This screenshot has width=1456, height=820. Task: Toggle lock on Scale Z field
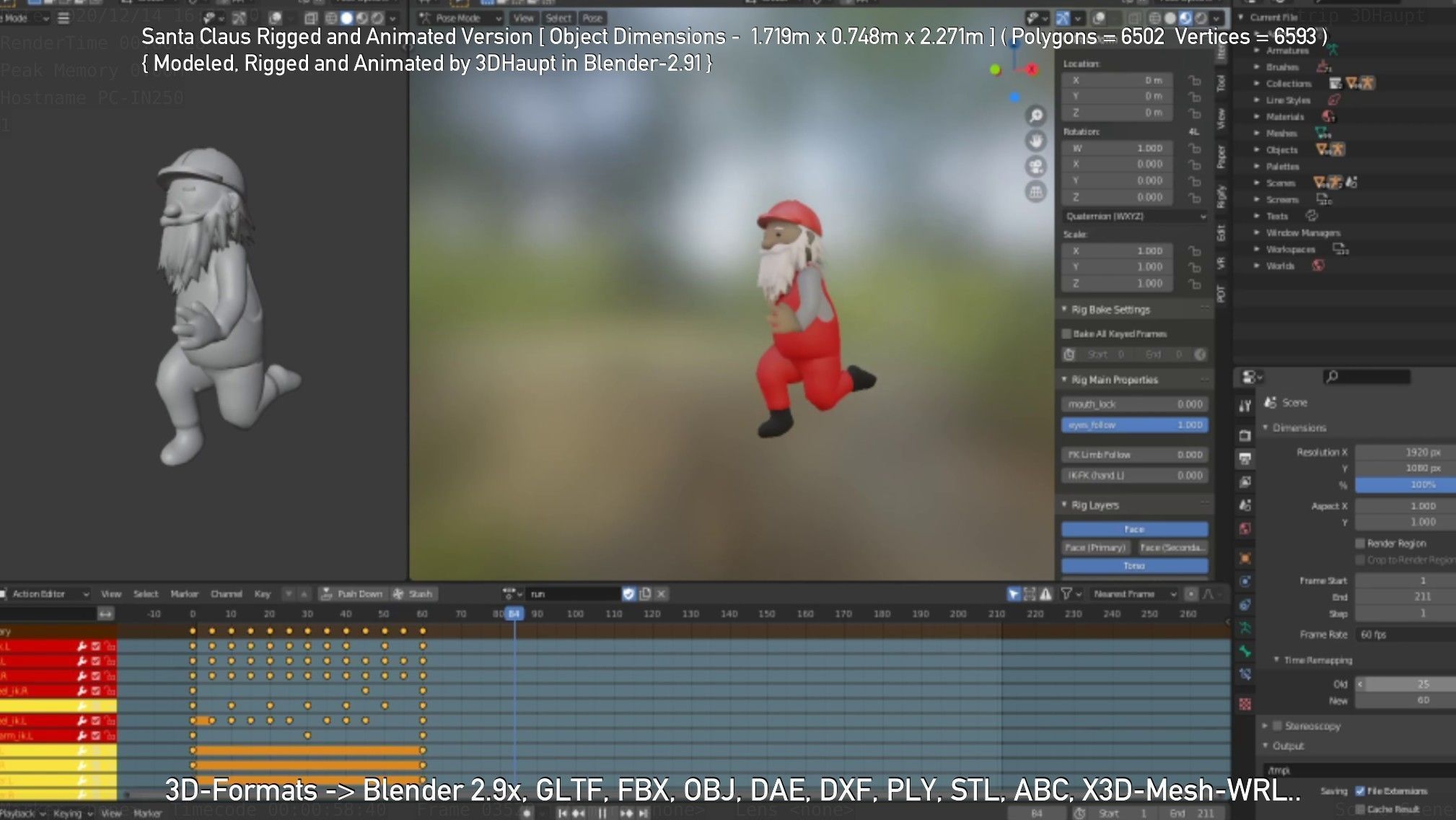(1195, 284)
